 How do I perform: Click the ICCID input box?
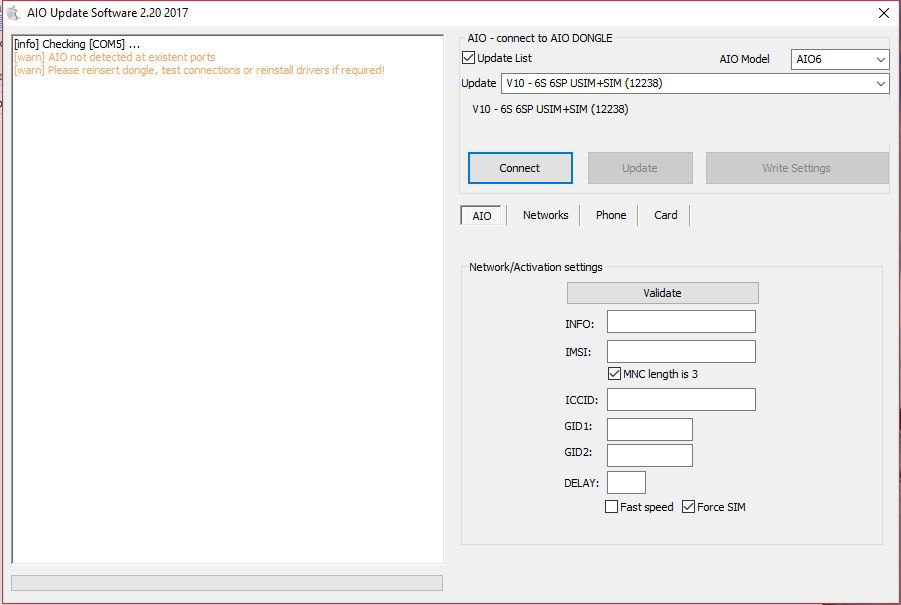point(681,400)
